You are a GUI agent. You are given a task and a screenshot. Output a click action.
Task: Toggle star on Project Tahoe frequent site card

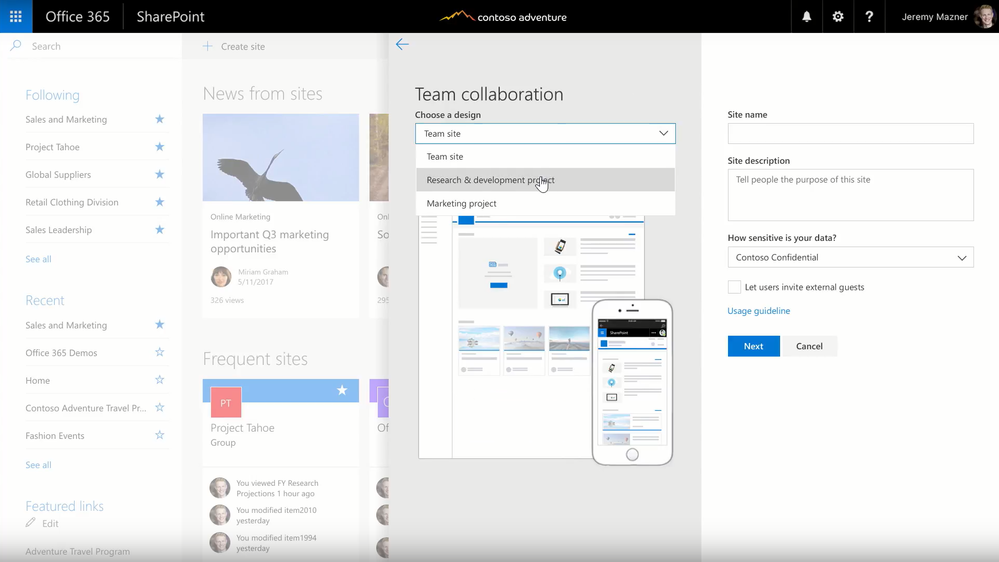click(x=342, y=390)
